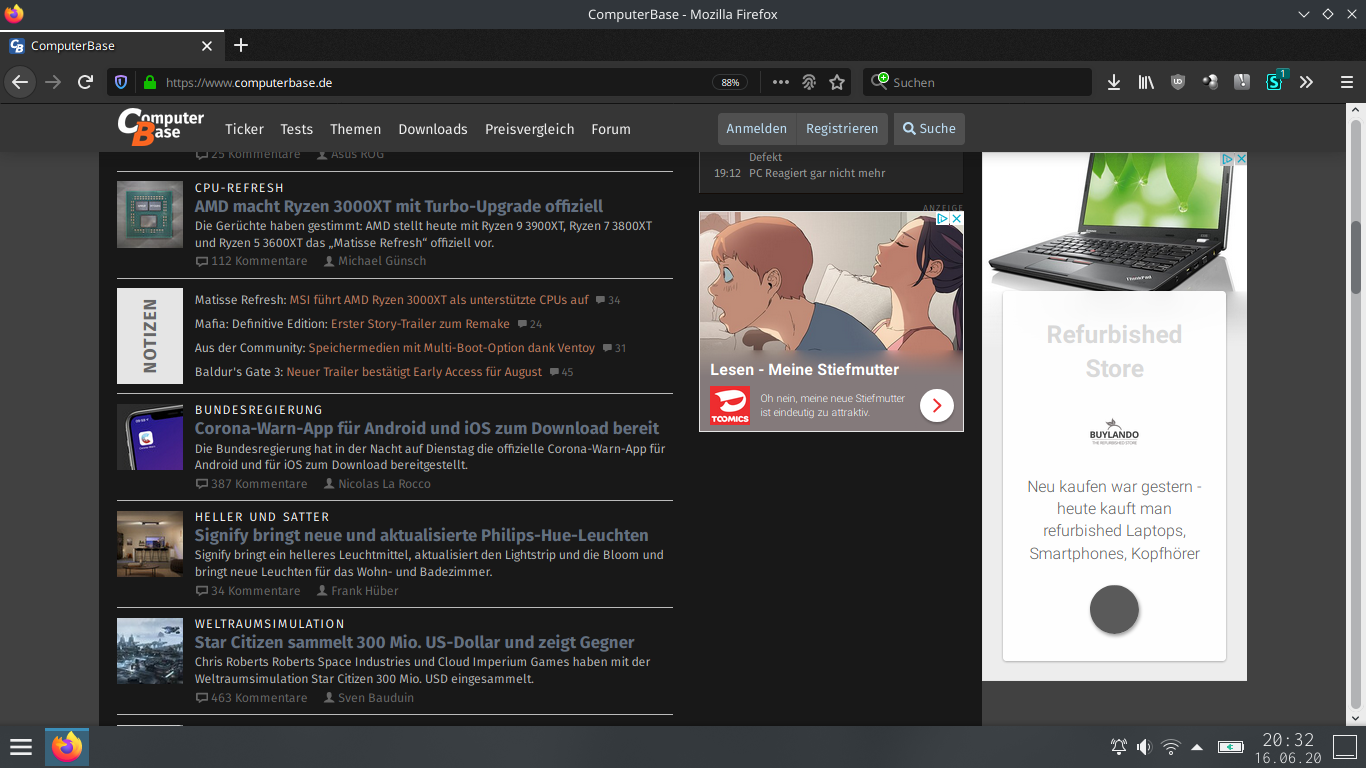Click the uBlock Origin shield extension icon
The width and height of the screenshot is (1366, 768).
(1178, 82)
